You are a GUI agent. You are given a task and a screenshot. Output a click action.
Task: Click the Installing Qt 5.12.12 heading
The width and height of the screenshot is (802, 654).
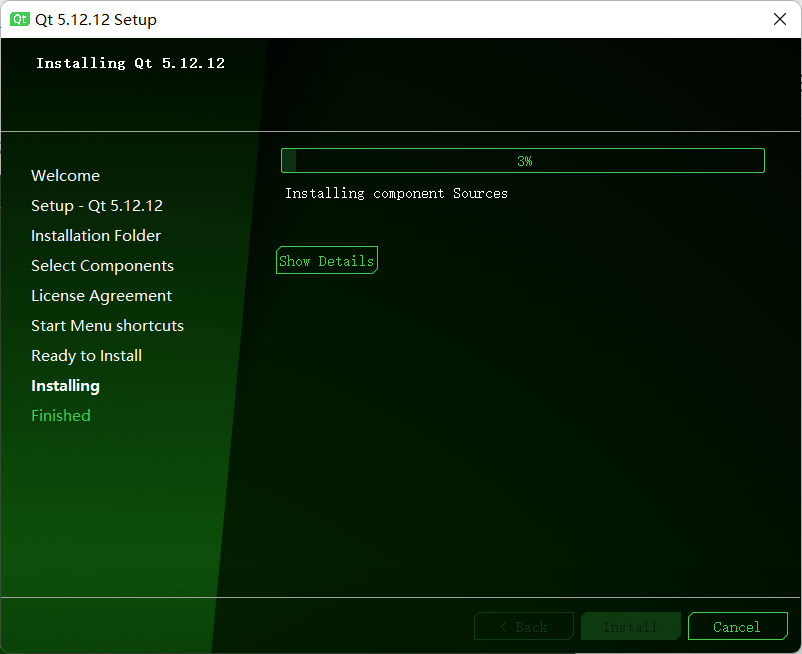(x=130, y=63)
